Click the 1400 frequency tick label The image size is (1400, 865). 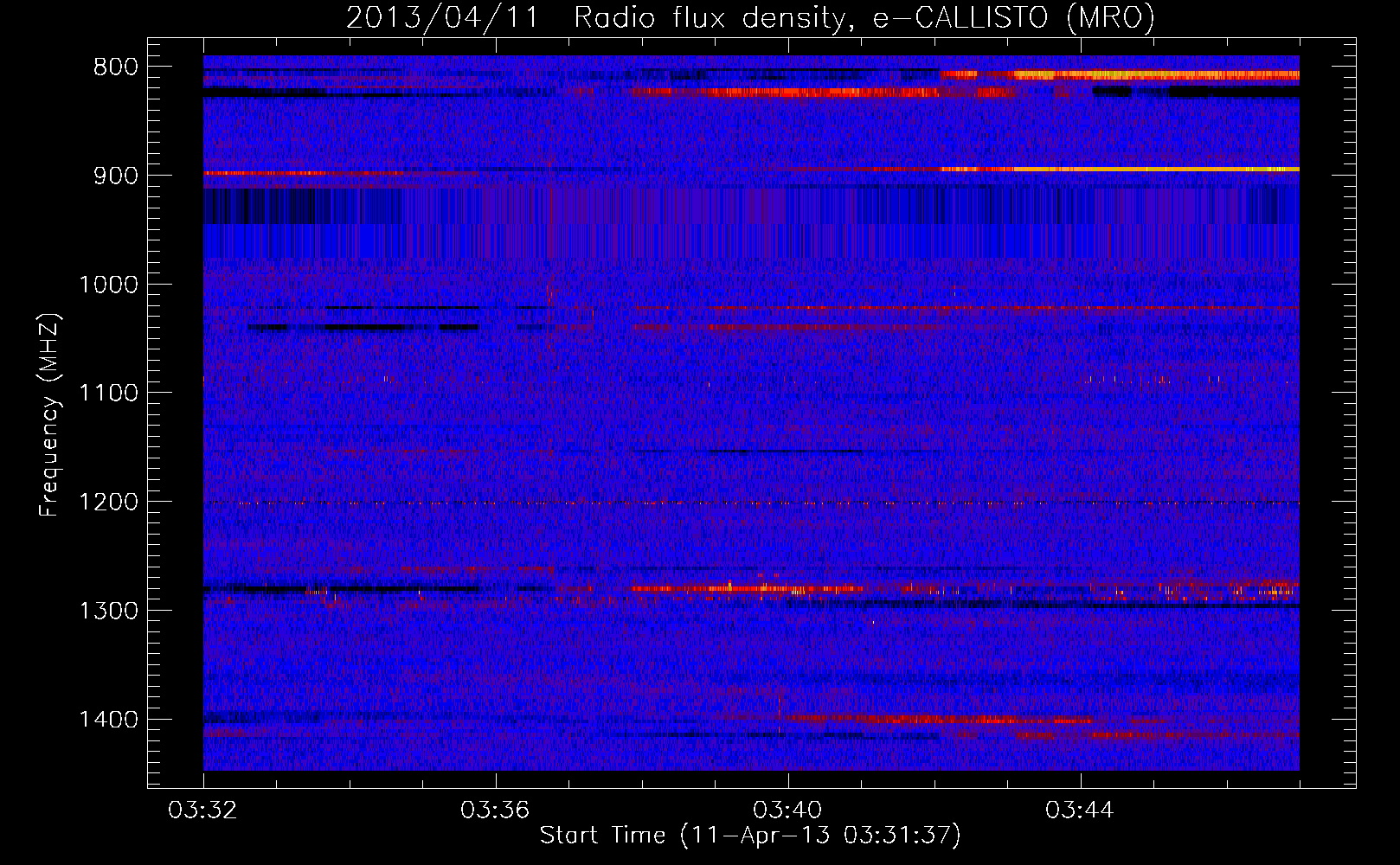tap(108, 720)
